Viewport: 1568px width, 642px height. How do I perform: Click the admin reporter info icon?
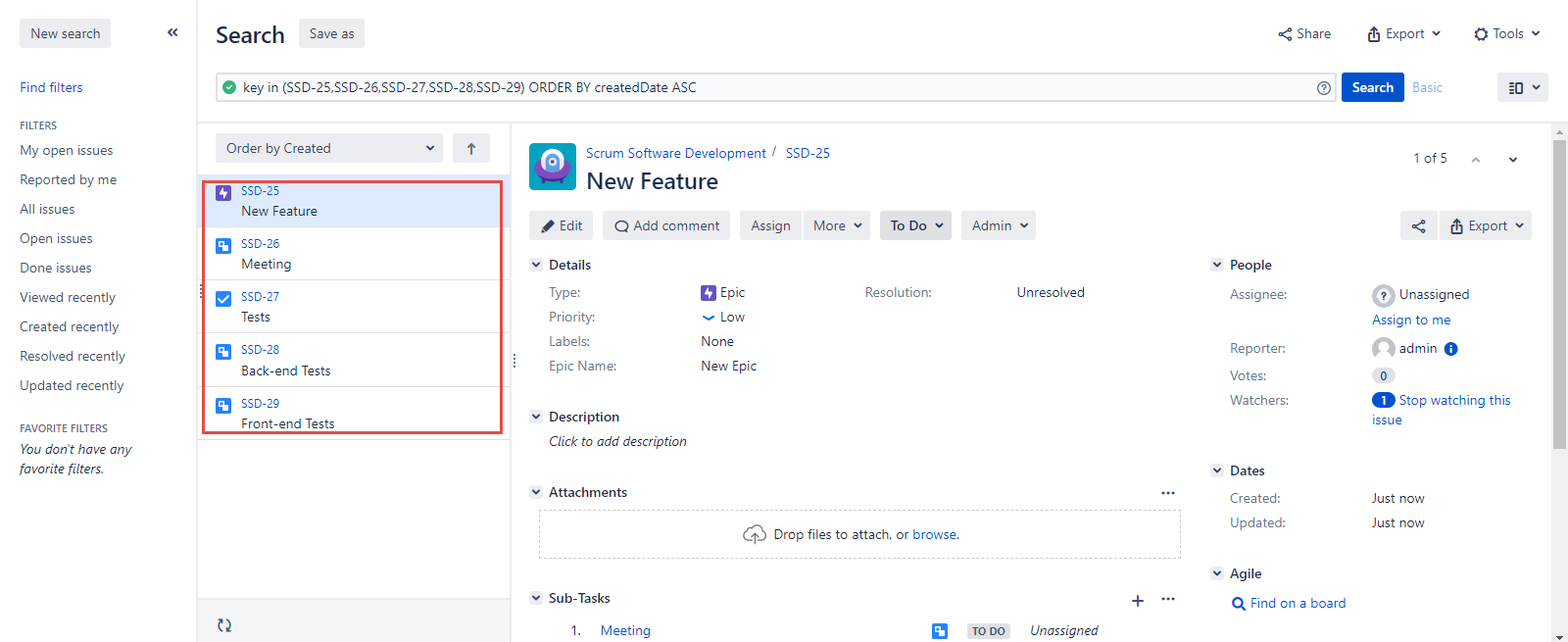click(1451, 349)
